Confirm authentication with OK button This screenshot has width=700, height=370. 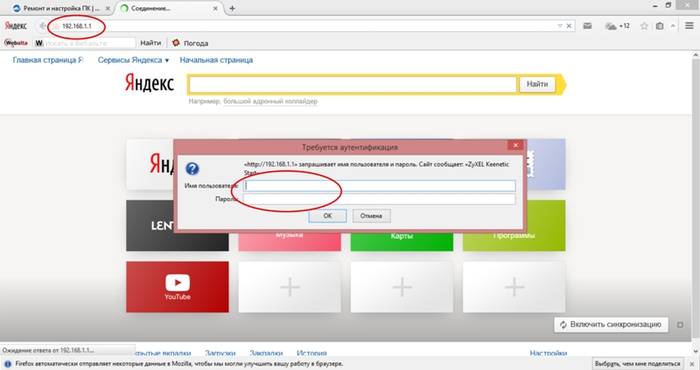[x=327, y=216]
